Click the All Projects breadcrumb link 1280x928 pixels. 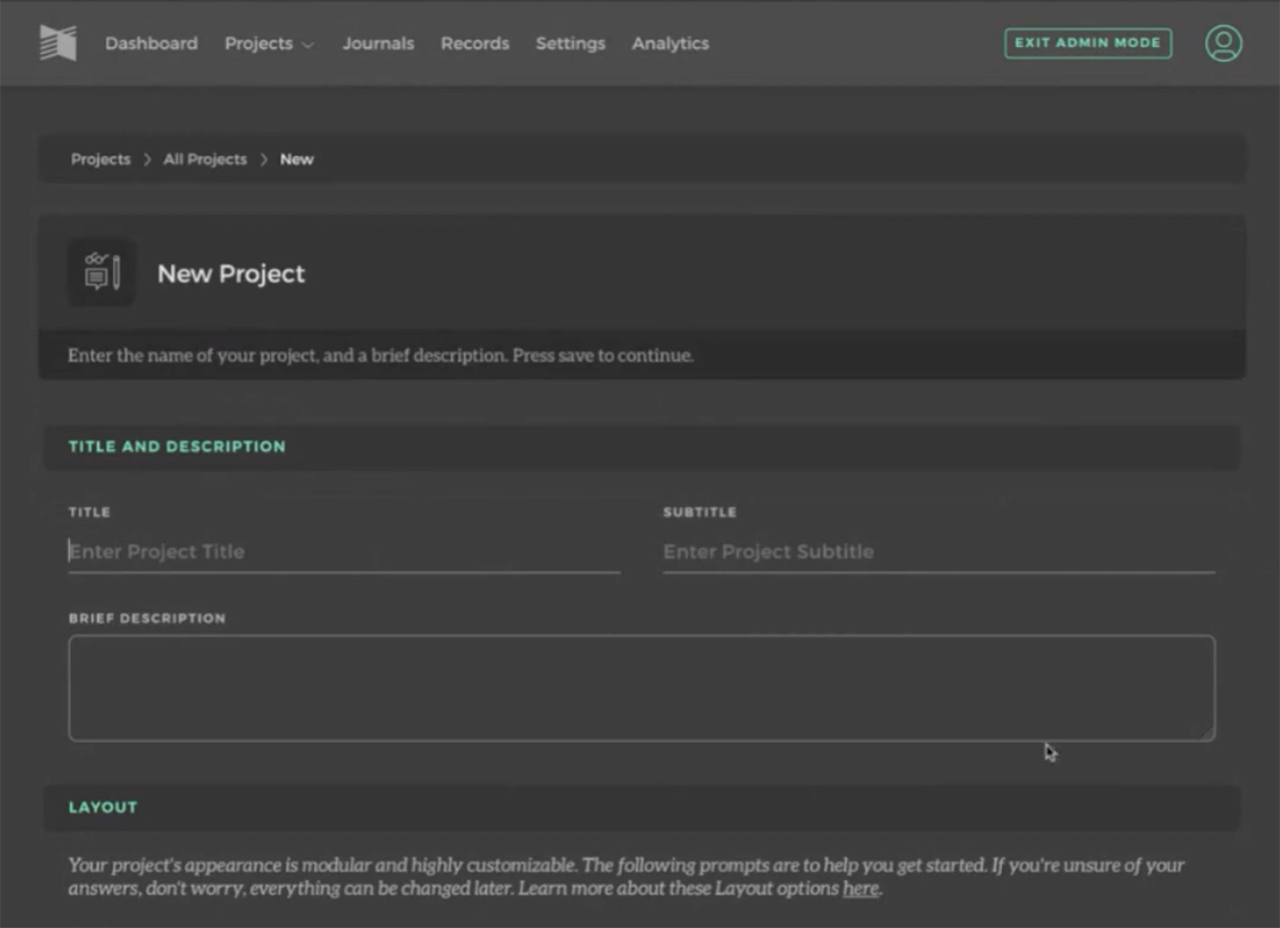pyautogui.click(x=205, y=159)
